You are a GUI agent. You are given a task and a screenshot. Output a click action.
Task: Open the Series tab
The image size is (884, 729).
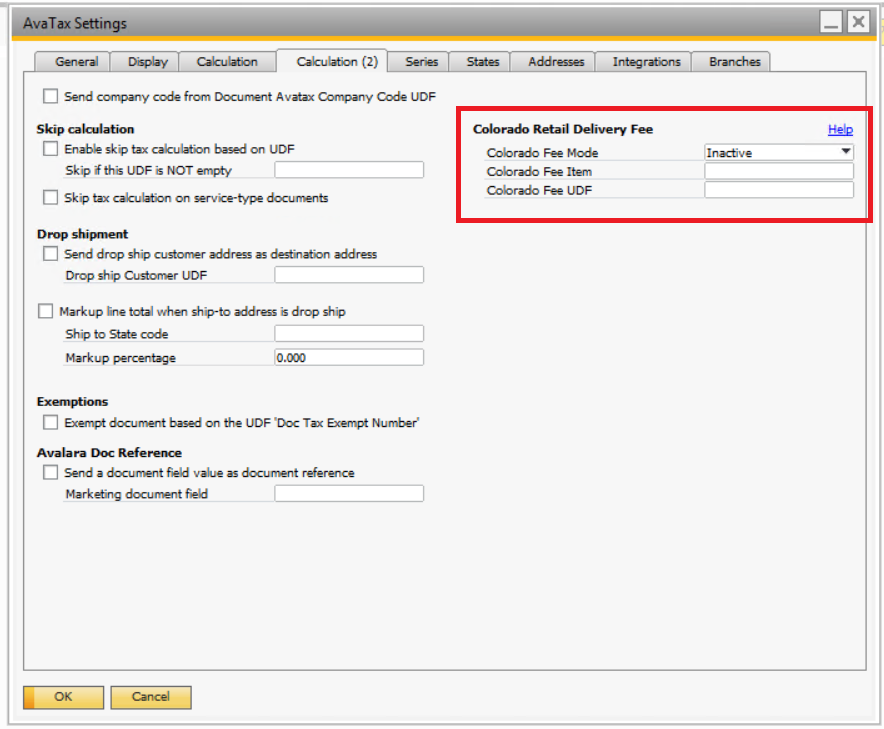418,61
